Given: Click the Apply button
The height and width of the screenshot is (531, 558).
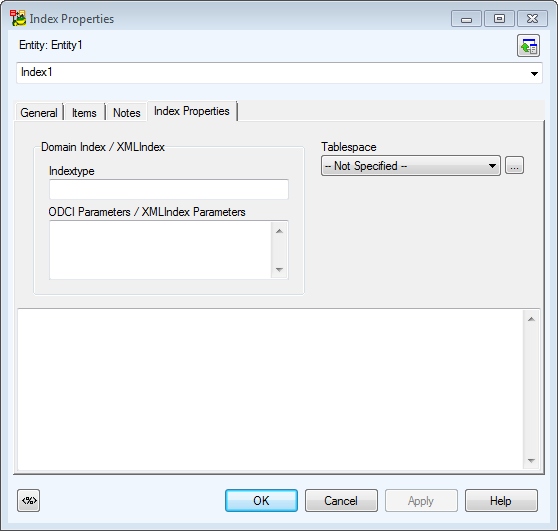Looking at the screenshot, I should click(421, 500).
